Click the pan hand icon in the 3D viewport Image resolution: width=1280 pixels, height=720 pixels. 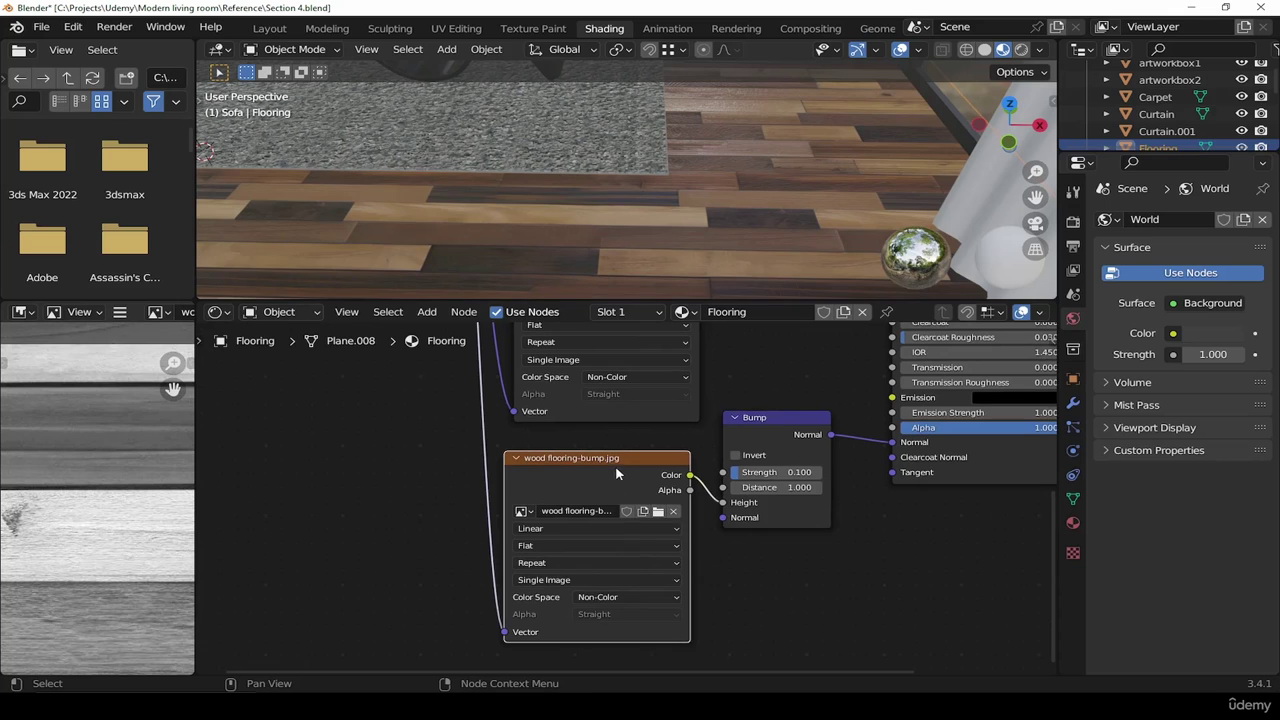click(x=1035, y=197)
